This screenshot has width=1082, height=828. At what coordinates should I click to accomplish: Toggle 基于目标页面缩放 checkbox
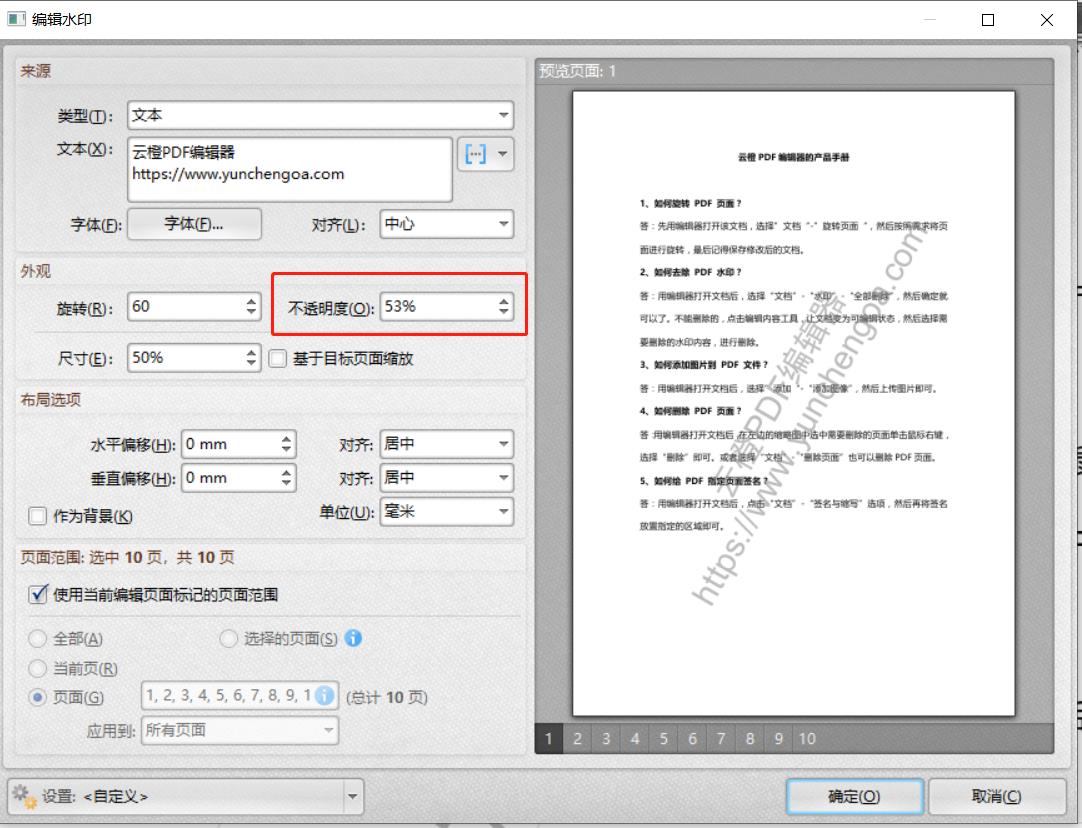coord(277,359)
